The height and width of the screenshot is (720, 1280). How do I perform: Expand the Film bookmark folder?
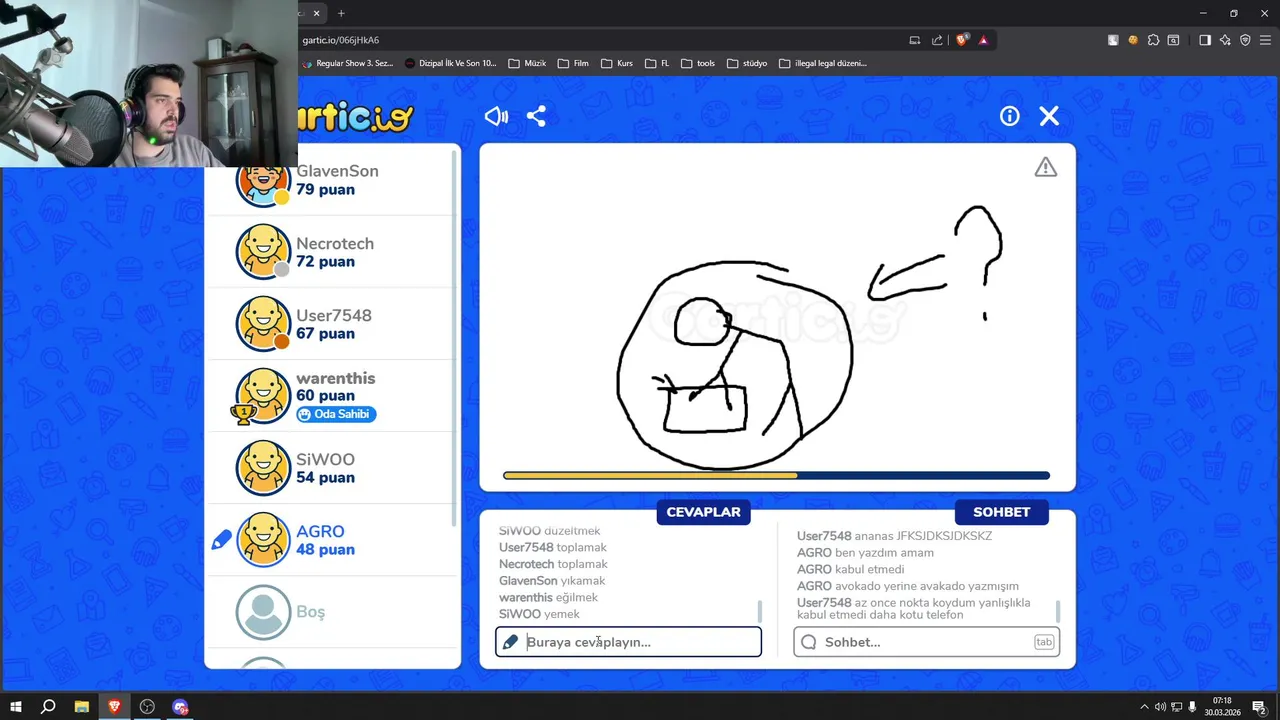[572, 63]
